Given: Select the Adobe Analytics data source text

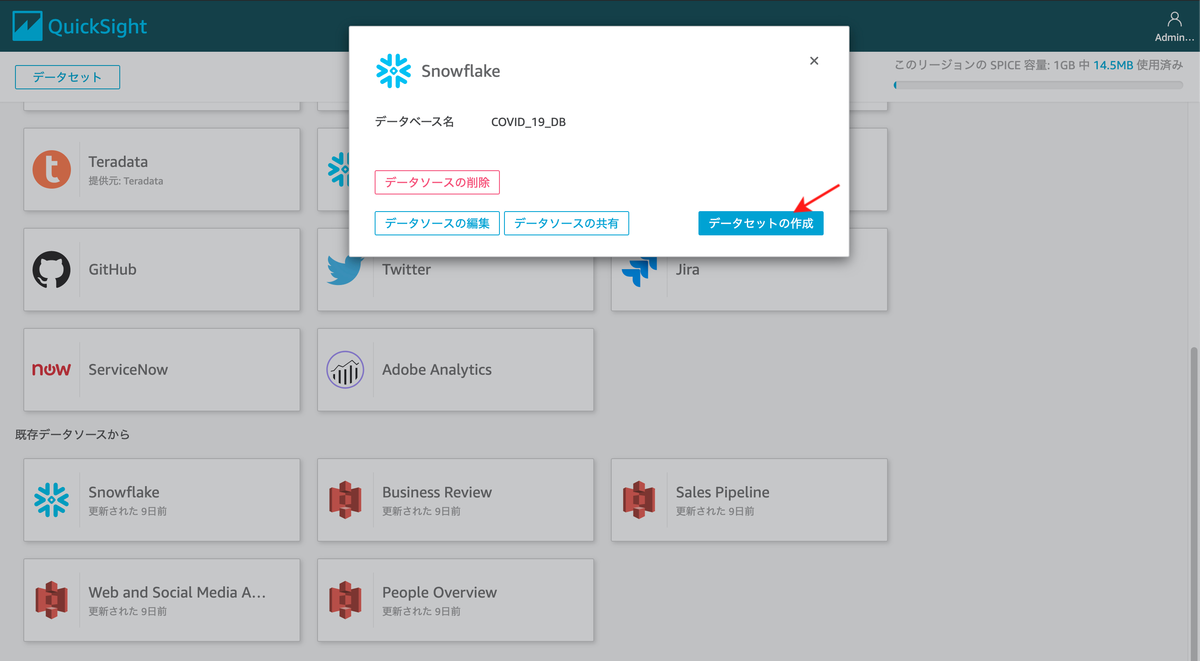Looking at the screenshot, I should 437,369.
